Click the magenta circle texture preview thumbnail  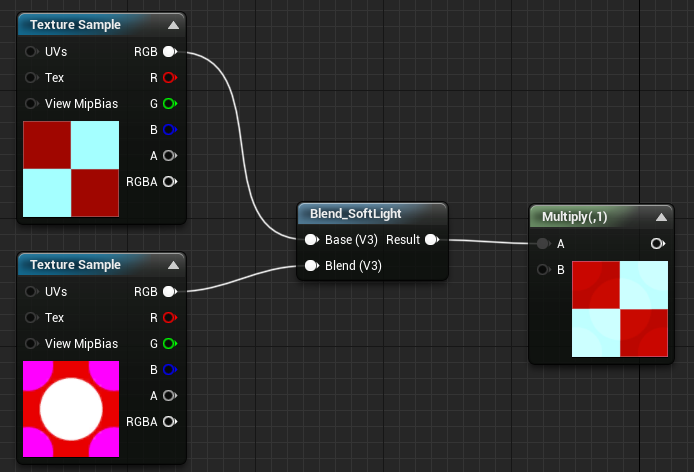point(71,409)
